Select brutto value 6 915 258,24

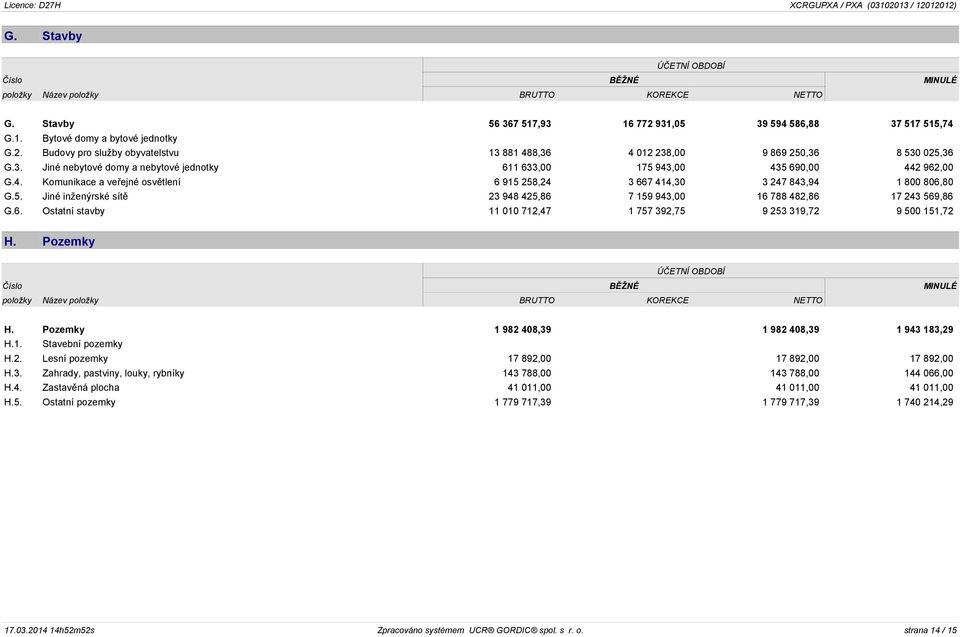[x=522, y=182]
